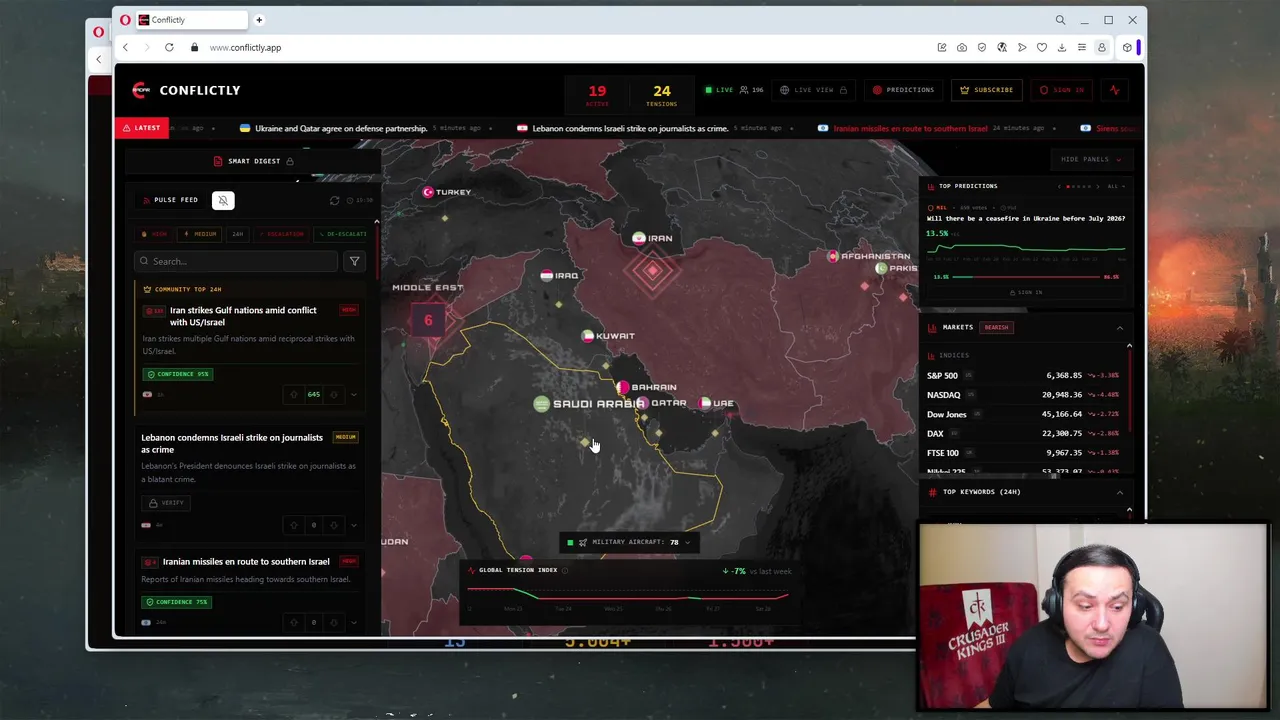Open the activity pulse icon in header
The height and width of the screenshot is (720, 1280).
pyautogui.click(x=1114, y=90)
